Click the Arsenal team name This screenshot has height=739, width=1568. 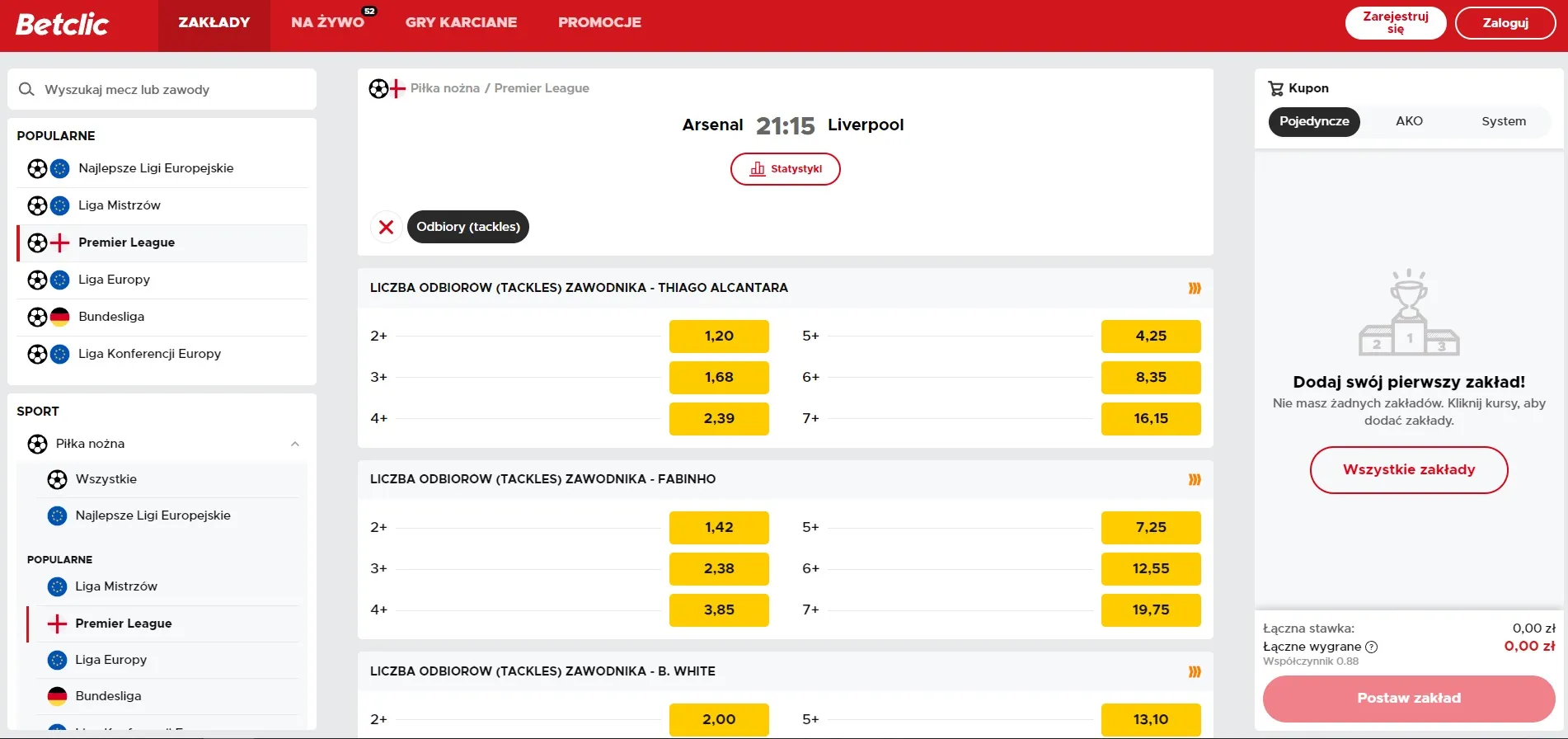tap(712, 125)
